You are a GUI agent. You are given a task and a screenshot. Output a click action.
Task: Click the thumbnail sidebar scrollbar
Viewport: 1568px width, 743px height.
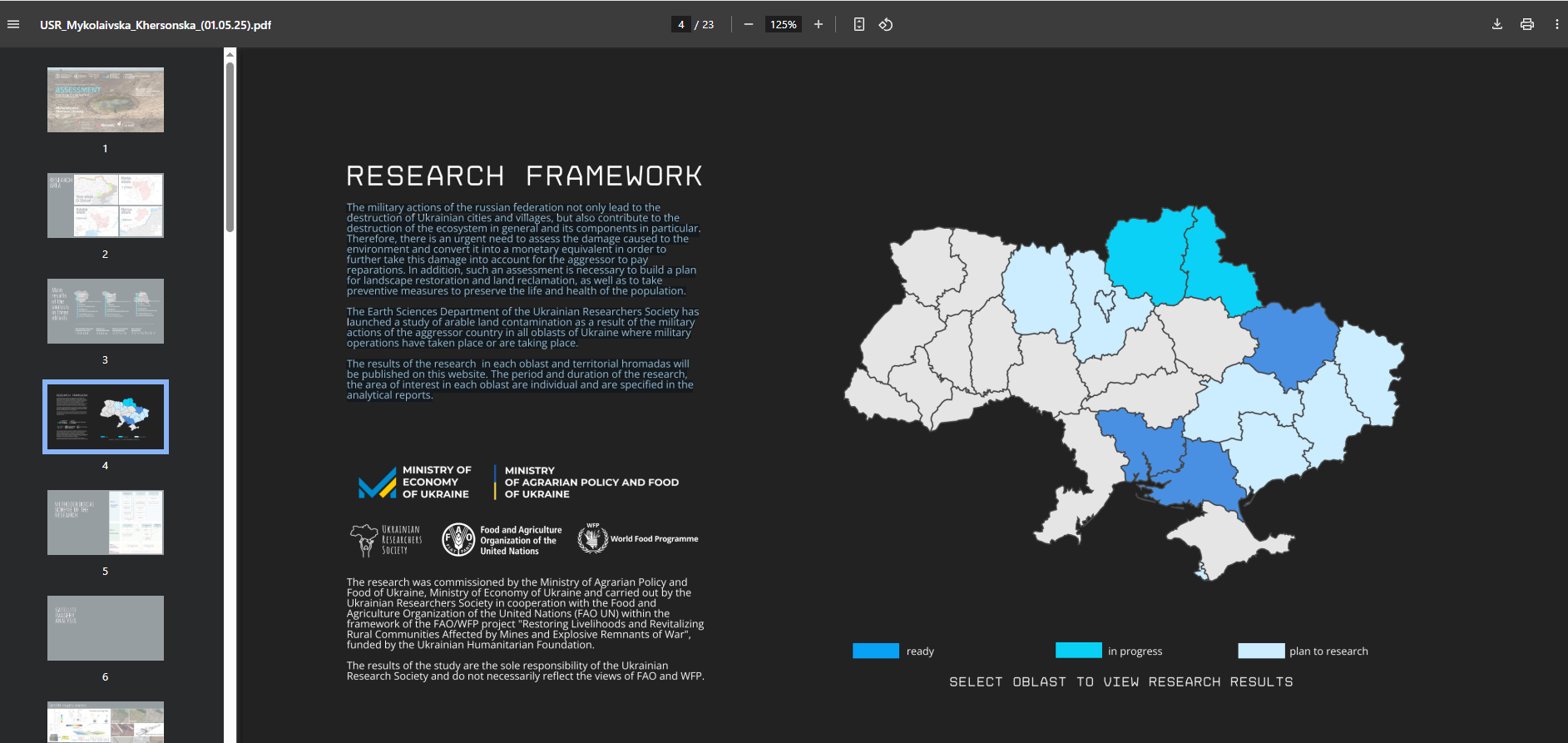click(230, 146)
